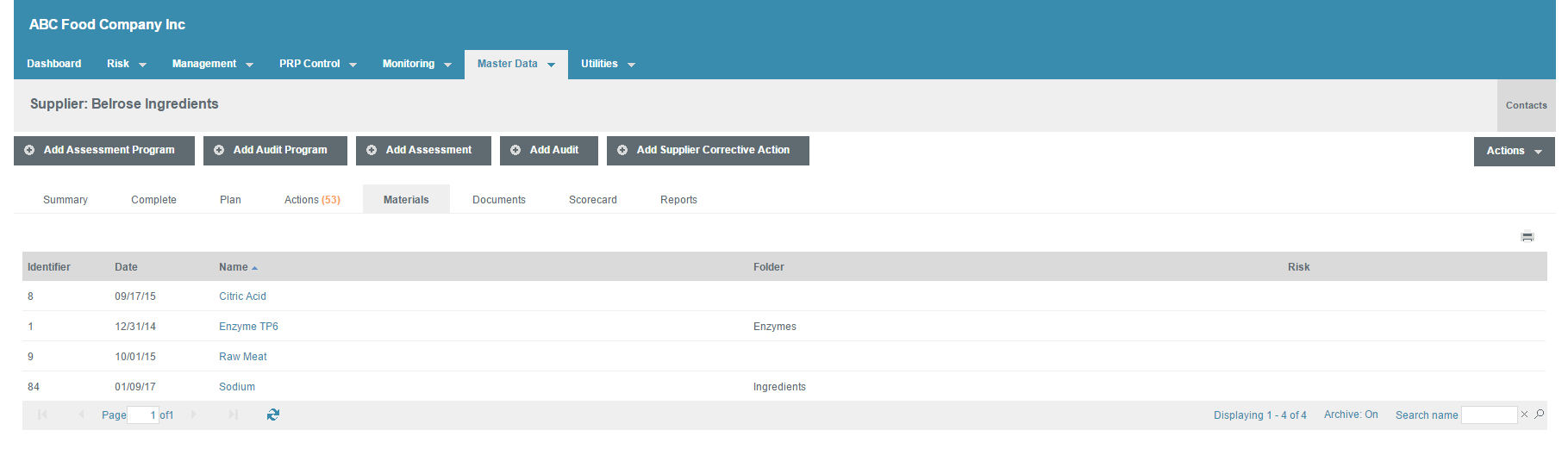1568x449 pixels.
Task: Click Add Supplier Corrective Action button
Action: [x=708, y=150]
